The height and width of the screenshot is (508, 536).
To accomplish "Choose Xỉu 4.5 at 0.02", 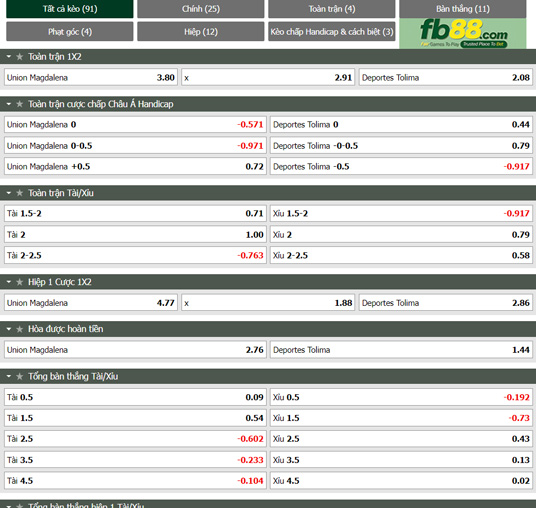I will (x=401, y=481).
